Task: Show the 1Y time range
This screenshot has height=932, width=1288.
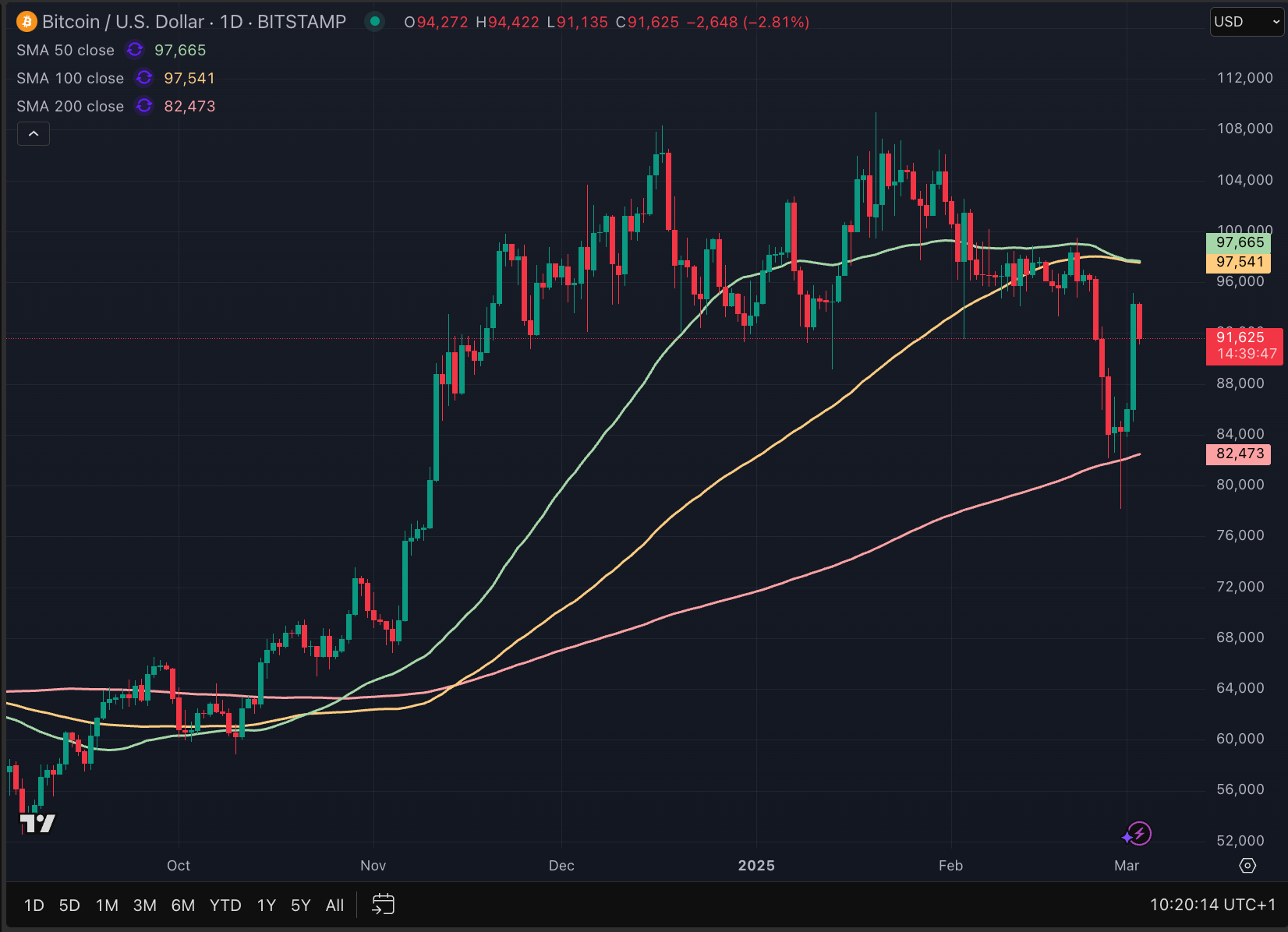Action: pos(267,906)
